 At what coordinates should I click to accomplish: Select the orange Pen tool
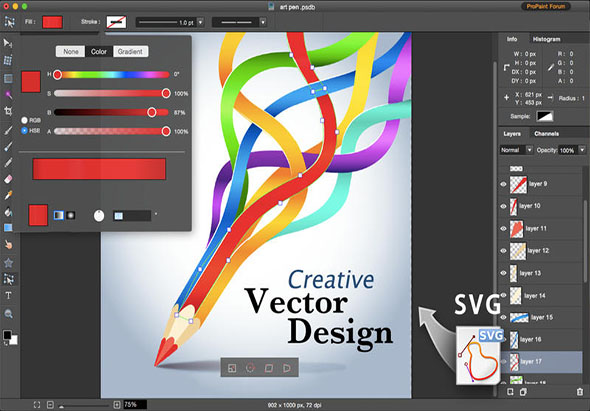pyautogui.click(x=8, y=195)
